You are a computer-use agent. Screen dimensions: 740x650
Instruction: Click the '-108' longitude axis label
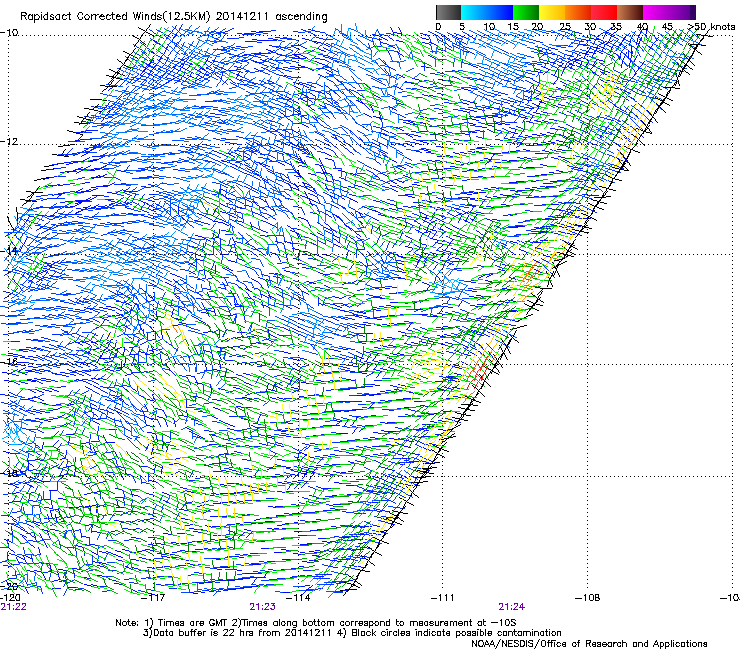pyautogui.click(x=588, y=598)
